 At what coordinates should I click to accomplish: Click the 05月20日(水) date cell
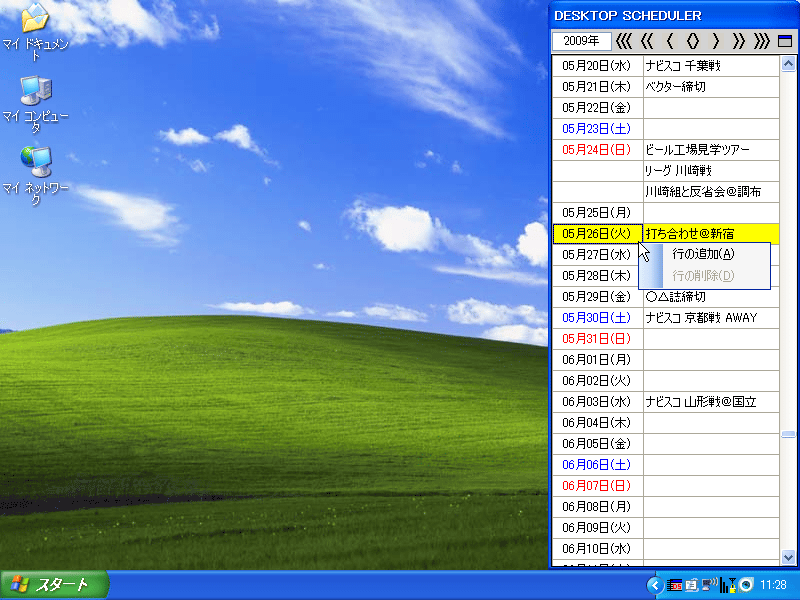[x=597, y=66]
